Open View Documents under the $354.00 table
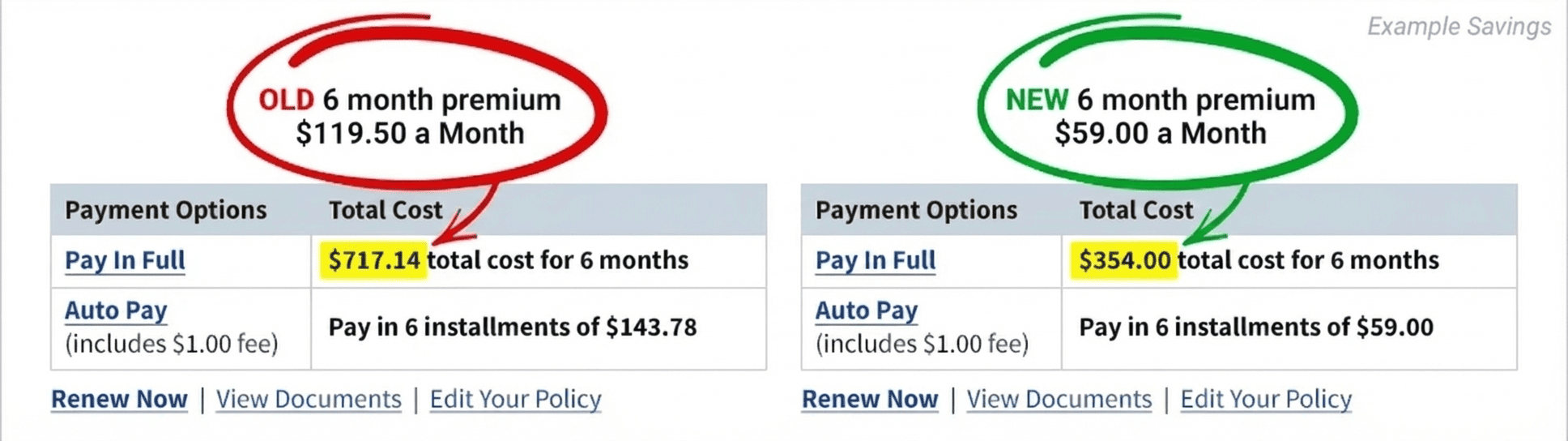This screenshot has height=441, width=1568. 1059,399
